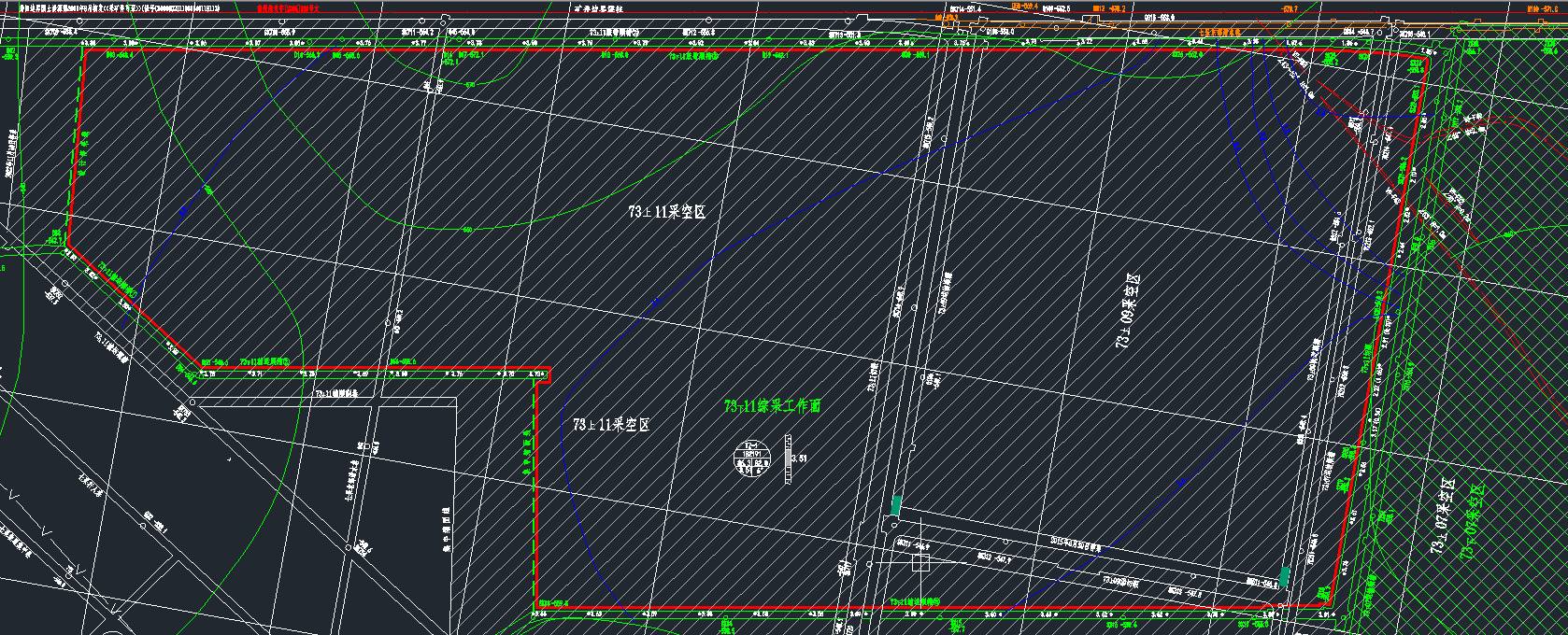Select the green 73下11综采工作面 label
The width and height of the screenshot is (1568, 635).
(772, 406)
